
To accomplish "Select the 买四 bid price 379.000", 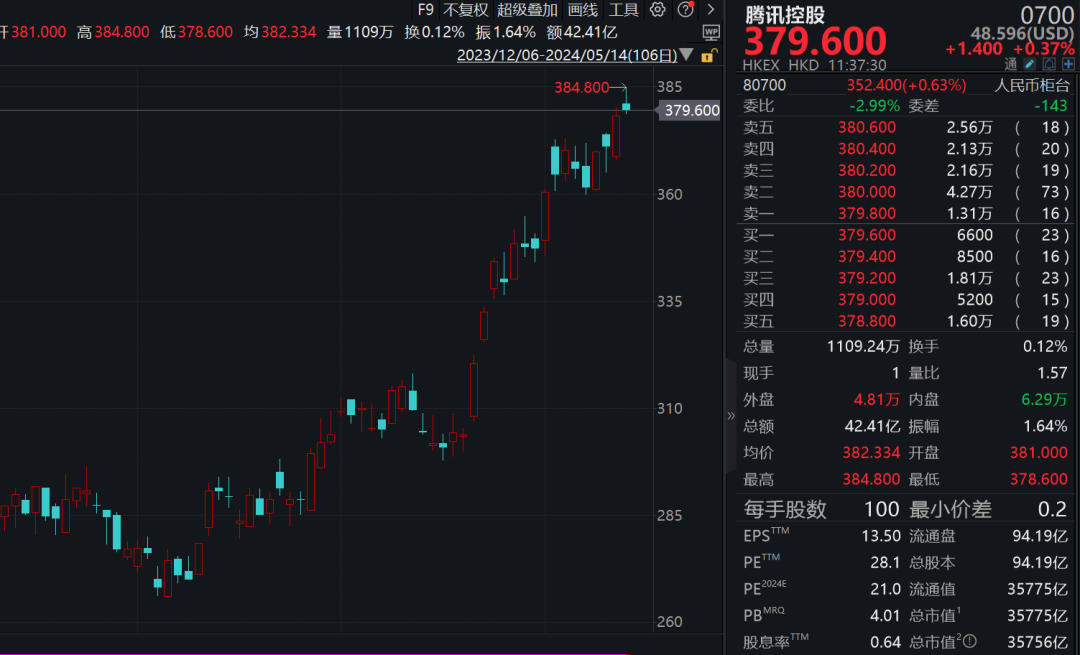I will [x=866, y=300].
